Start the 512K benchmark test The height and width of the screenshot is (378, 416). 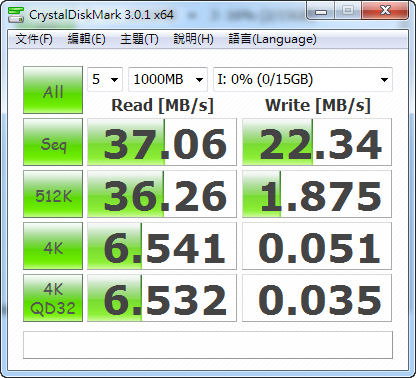tap(53, 194)
